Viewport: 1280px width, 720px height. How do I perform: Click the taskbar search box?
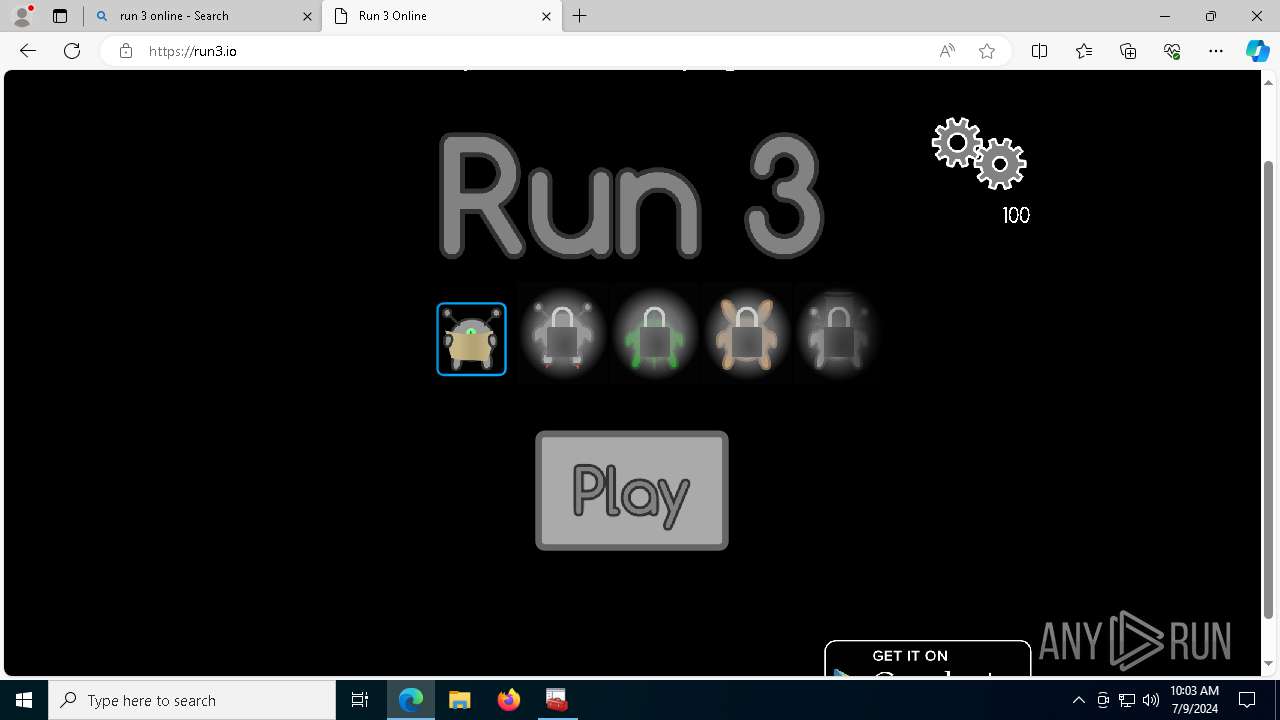click(192, 700)
